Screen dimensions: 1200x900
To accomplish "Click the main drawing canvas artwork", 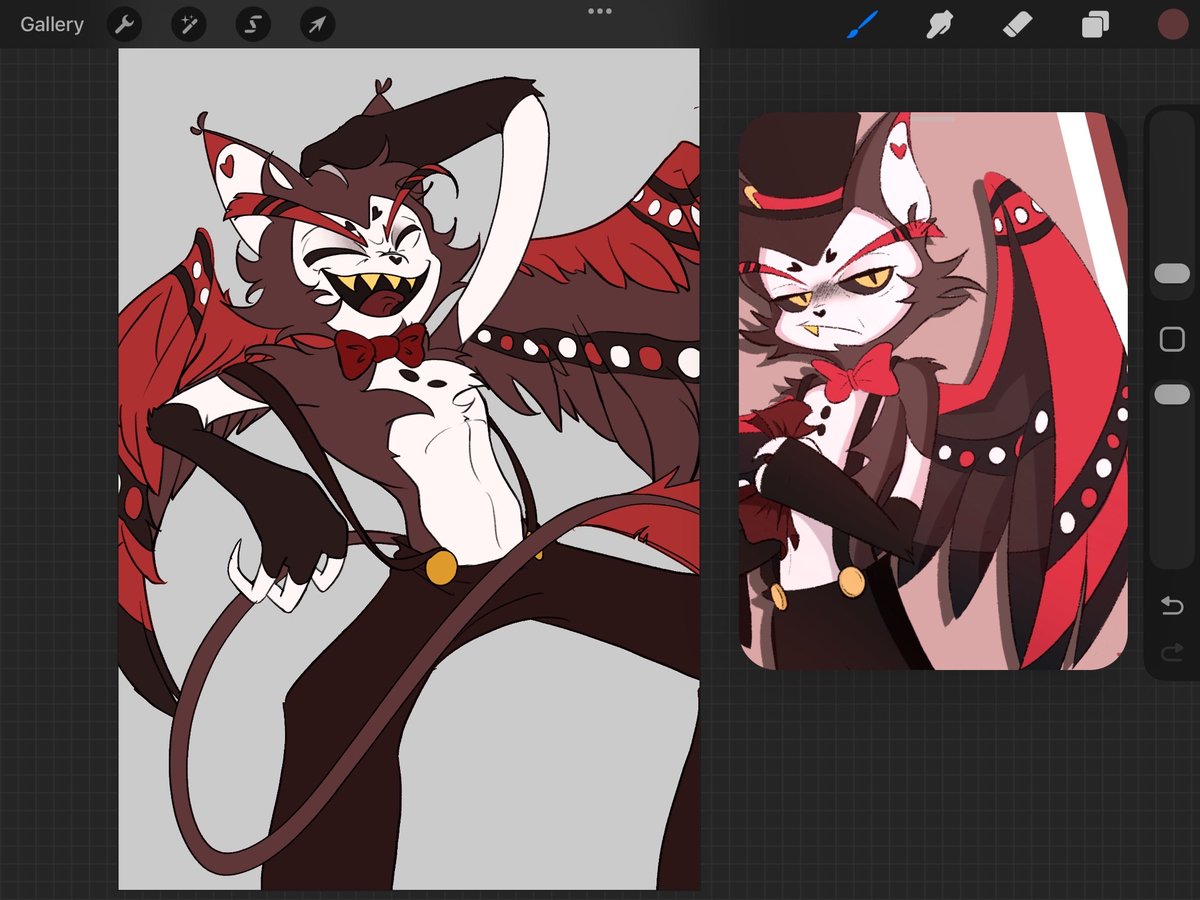I will pyautogui.click(x=409, y=469).
